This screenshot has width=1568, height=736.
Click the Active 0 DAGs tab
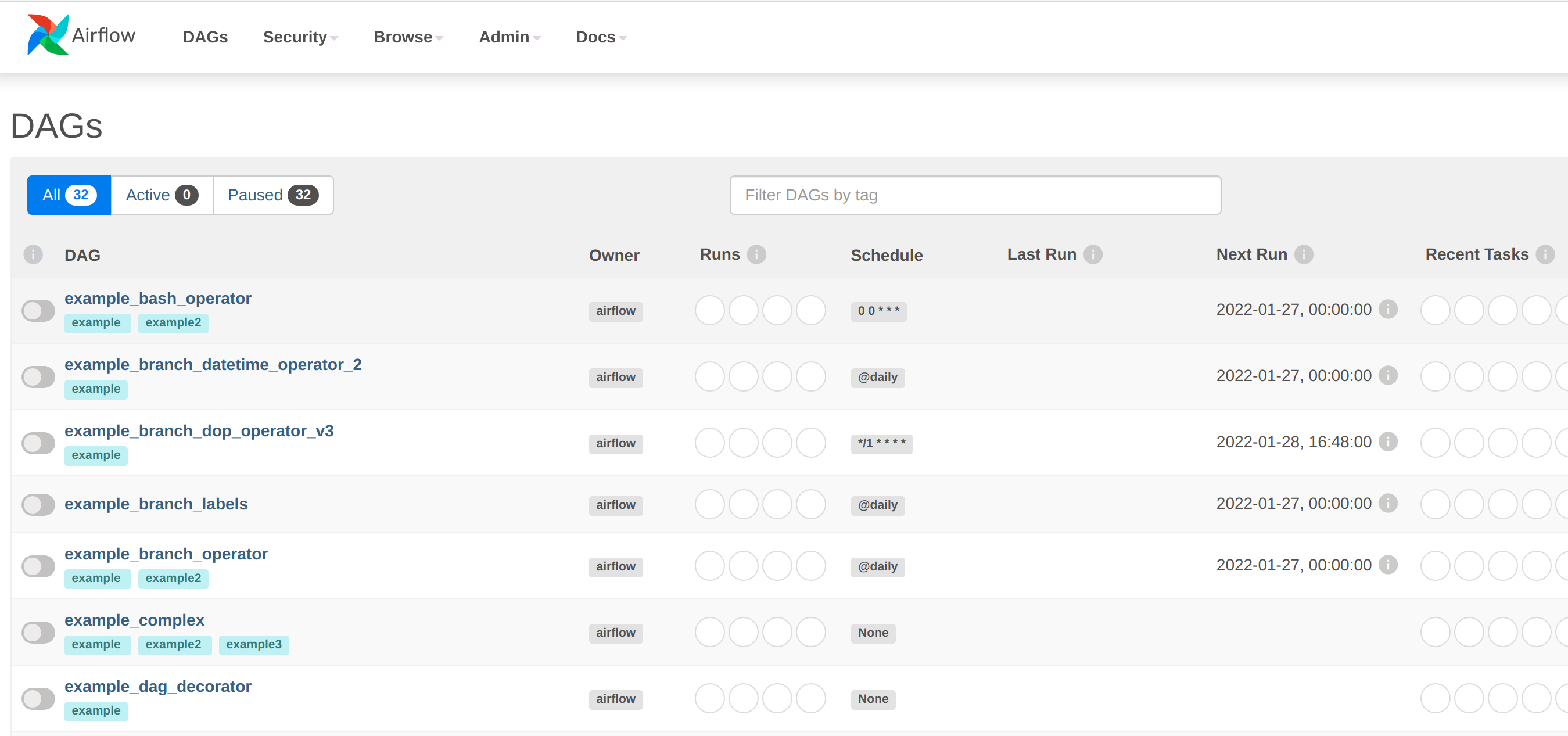[x=159, y=194]
